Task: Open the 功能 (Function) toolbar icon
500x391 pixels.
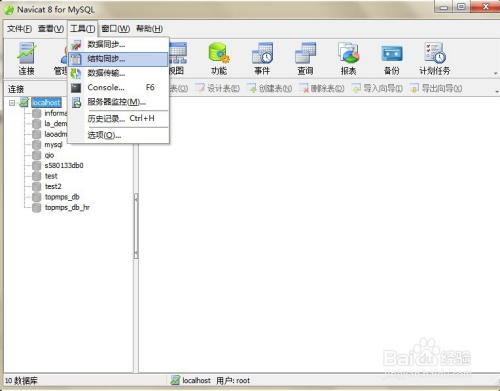Action: [x=219, y=59]
